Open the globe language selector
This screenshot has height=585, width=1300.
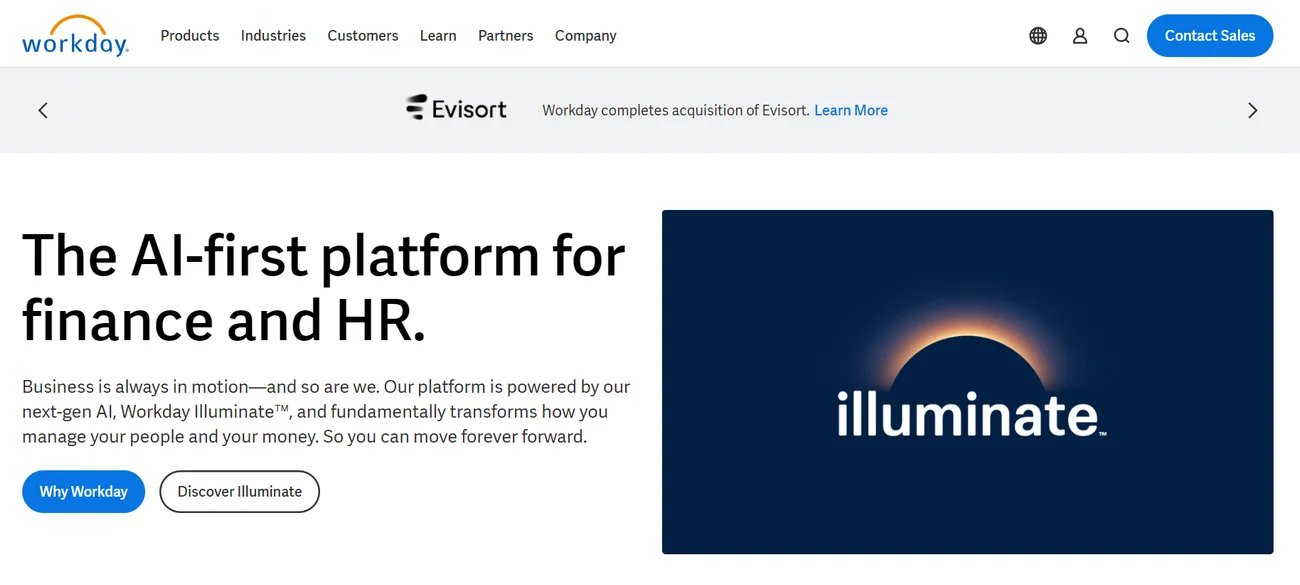[x=1038, y=36]
